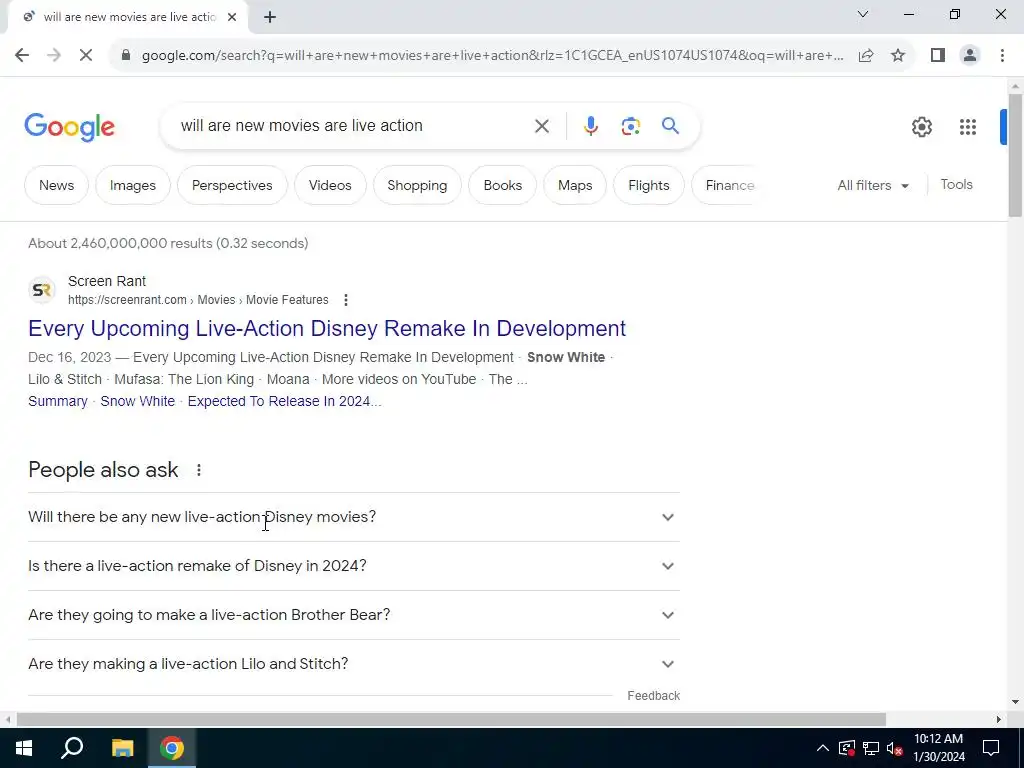The image size is (1024, 768).
Task: Open Google quick settings gear
Action: (x=921, y=127)
